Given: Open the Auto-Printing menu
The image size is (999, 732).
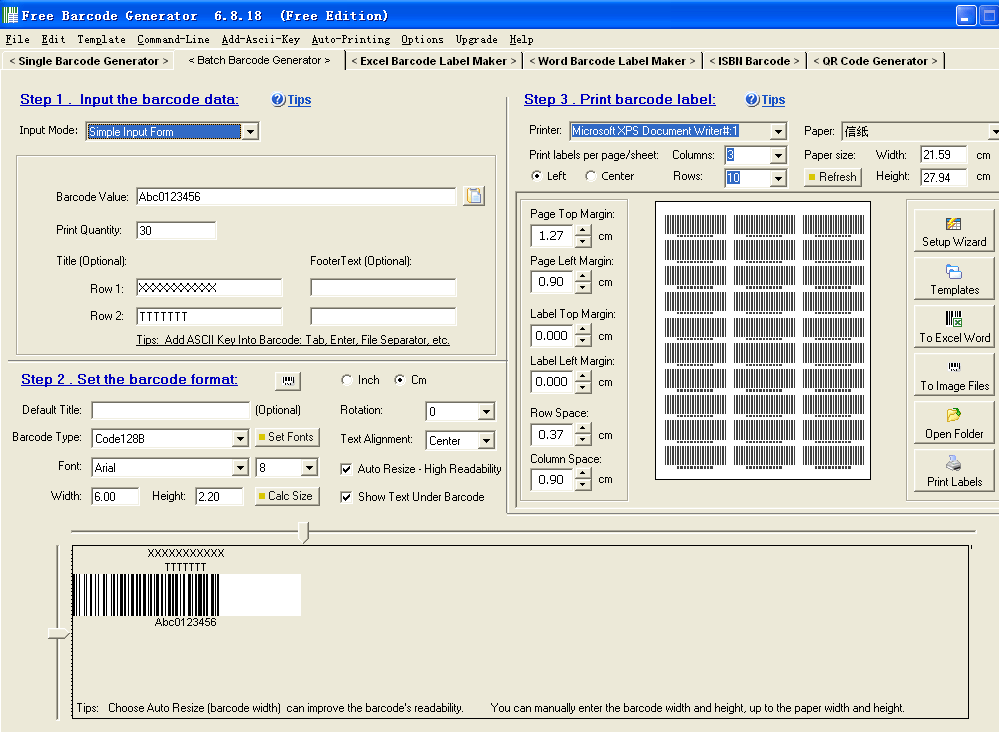Looking at the screenshot, I should [350, 40].
